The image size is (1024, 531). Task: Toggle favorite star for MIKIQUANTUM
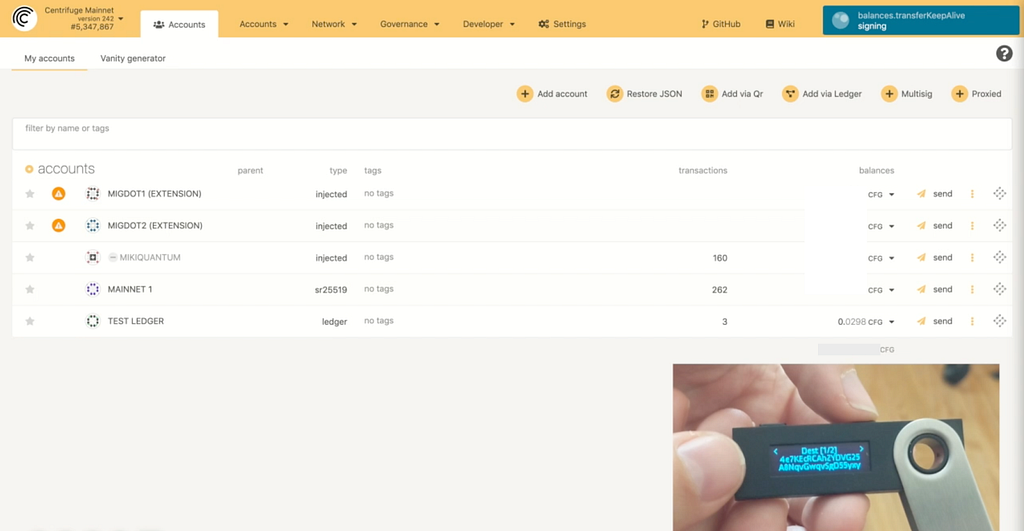30,258
